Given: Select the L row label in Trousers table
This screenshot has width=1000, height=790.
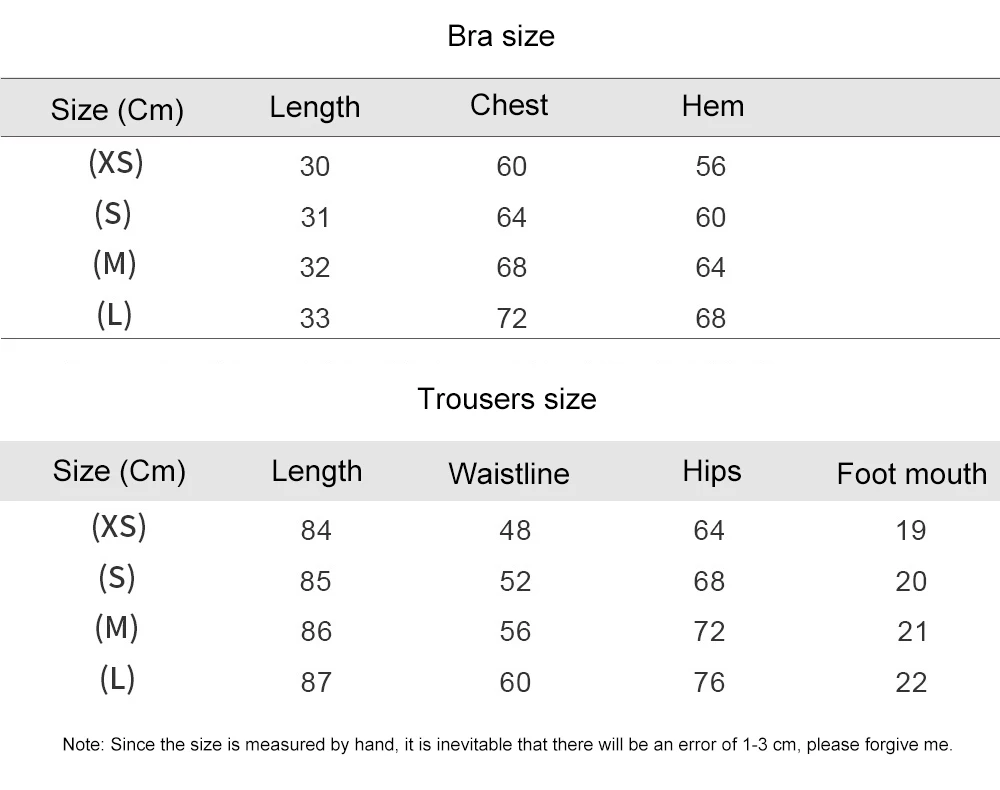Looking at the screenshot, I should [117, 679].
